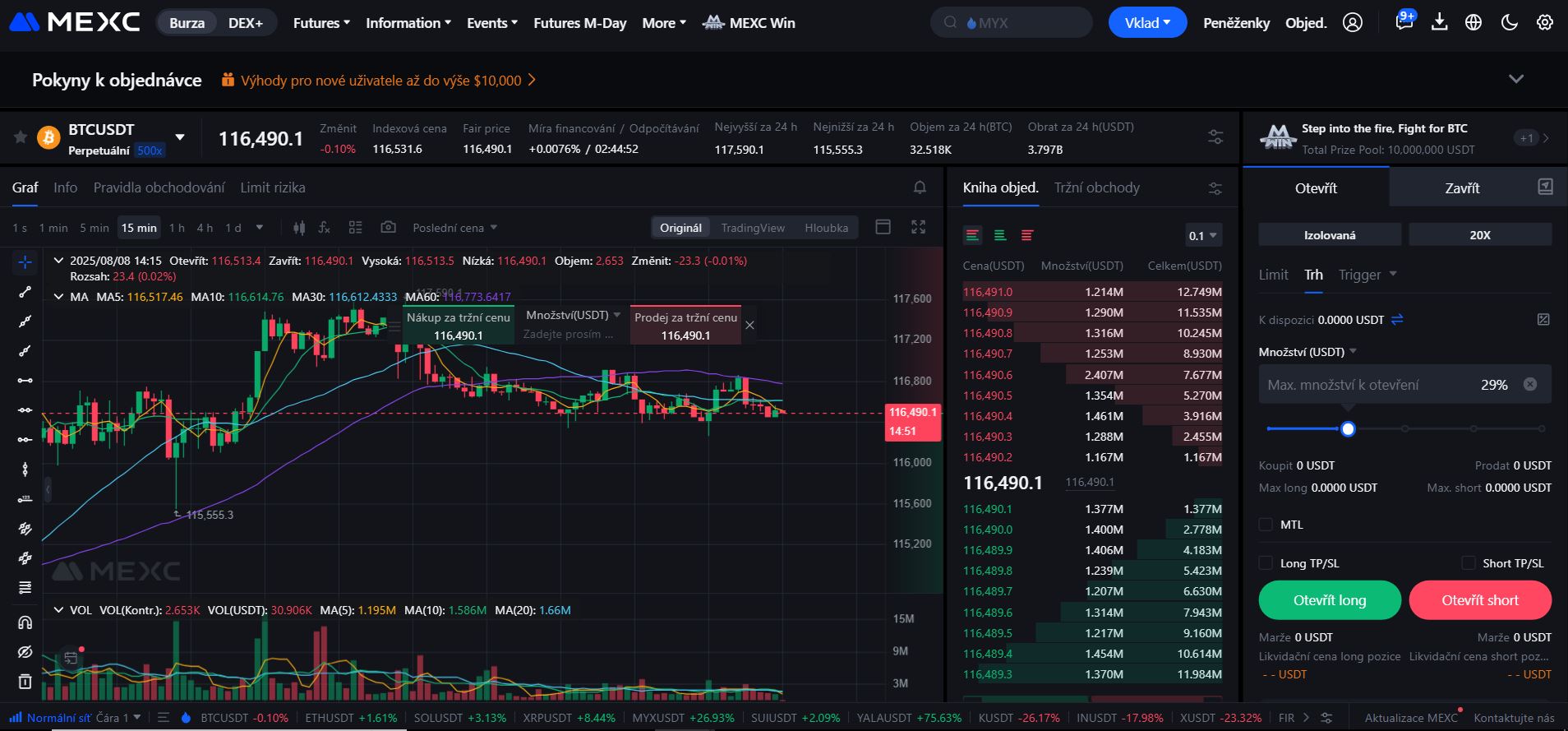Select the horizontal price label drawing tool
The height and width of the screenshot is (731, 1568).
tap(25, 499)
